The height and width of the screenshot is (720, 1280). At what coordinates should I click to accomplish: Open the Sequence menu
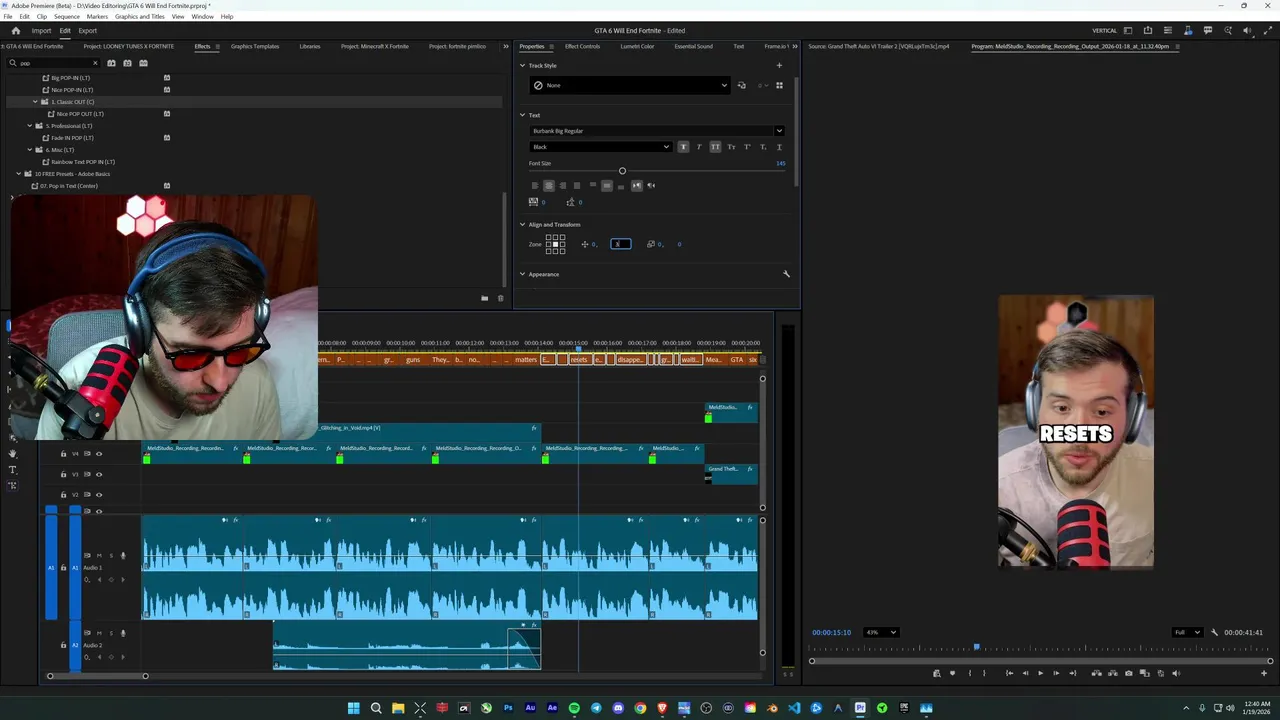tap(67, 17)
